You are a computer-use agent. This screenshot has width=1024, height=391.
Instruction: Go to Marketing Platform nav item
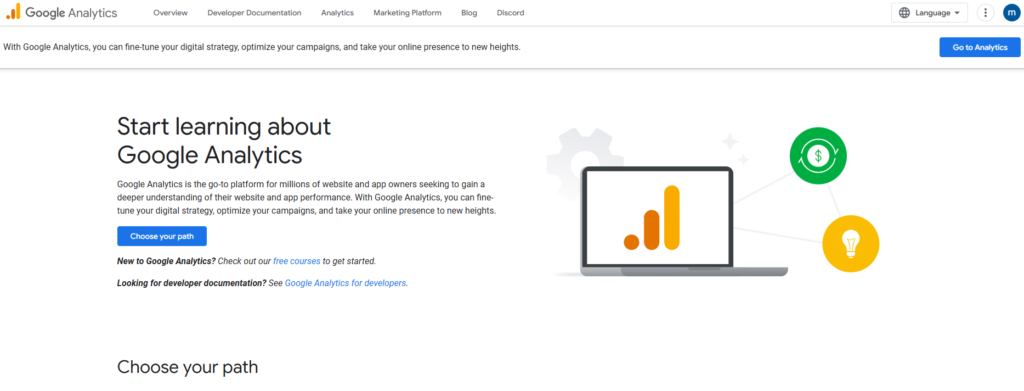click(407, 12)
